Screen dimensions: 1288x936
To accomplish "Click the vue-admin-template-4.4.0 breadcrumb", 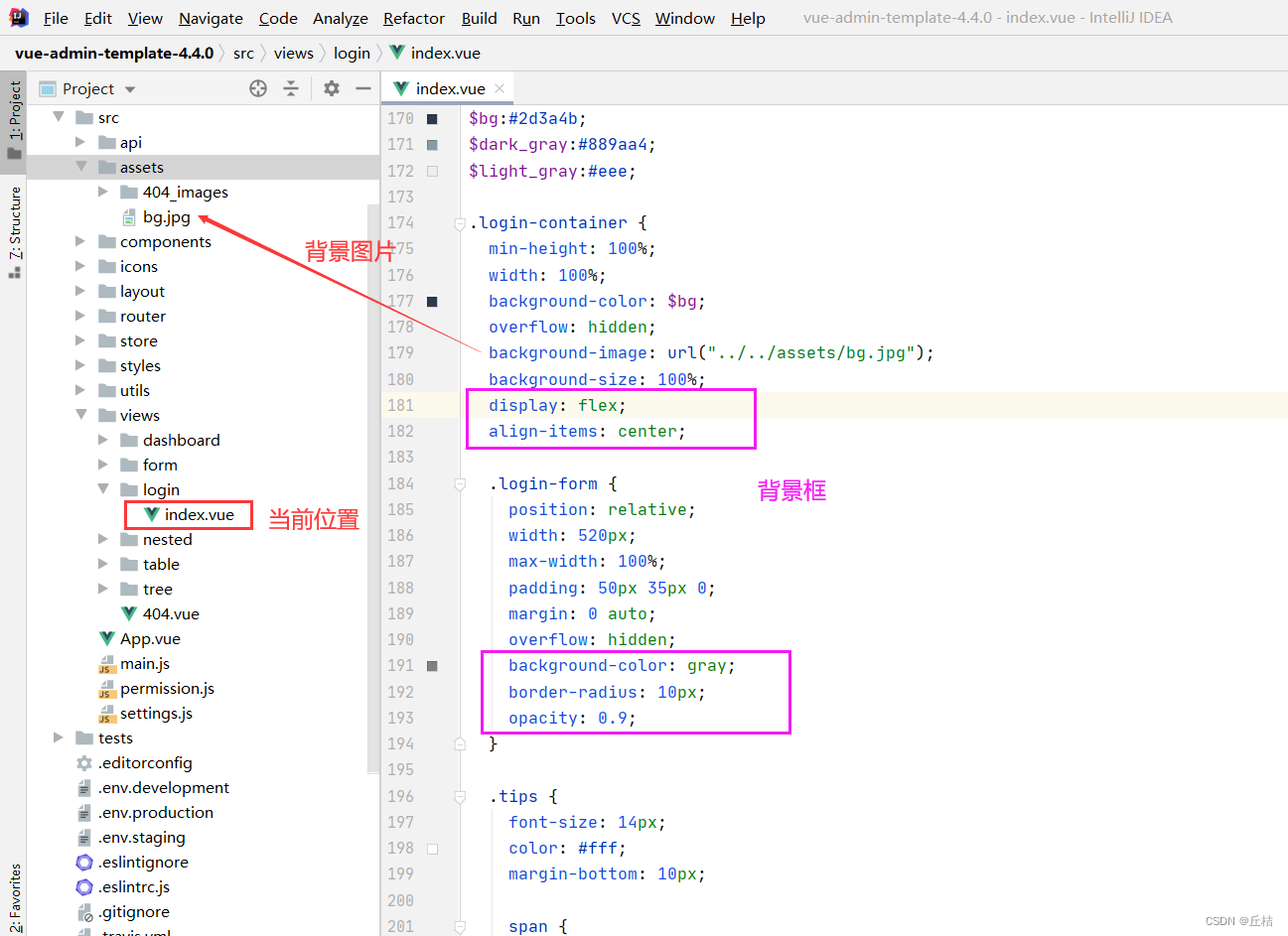I will pyautogui.click(x=113, y=53).
